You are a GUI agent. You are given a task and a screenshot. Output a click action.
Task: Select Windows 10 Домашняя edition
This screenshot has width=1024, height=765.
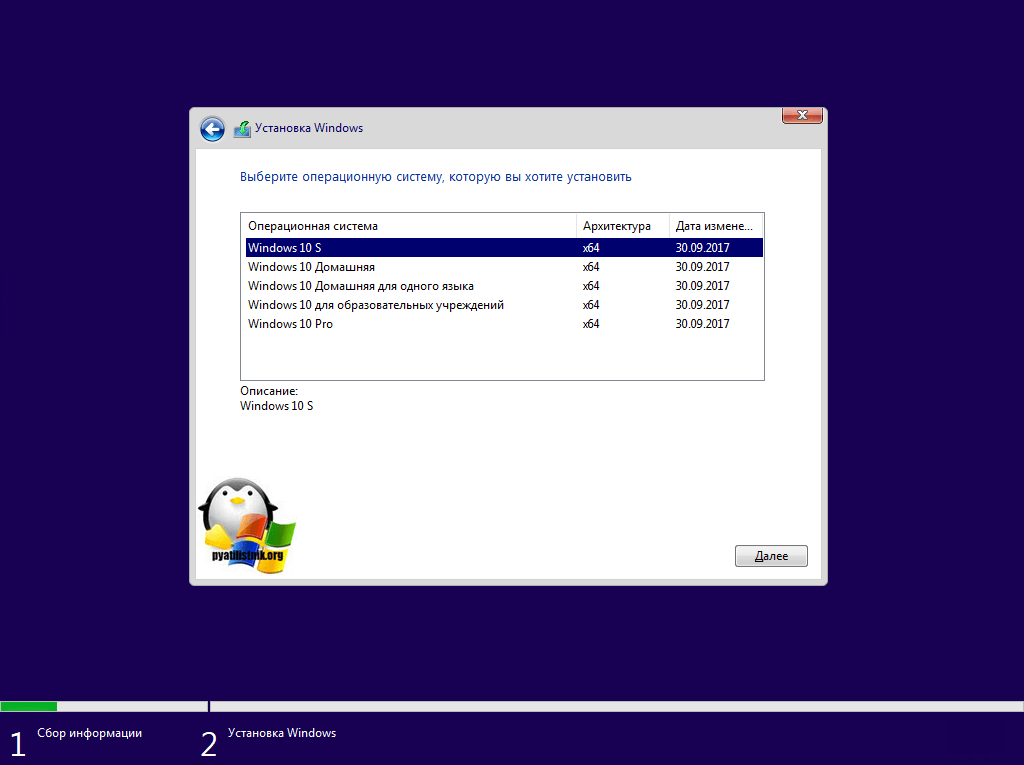click(504, 267)
